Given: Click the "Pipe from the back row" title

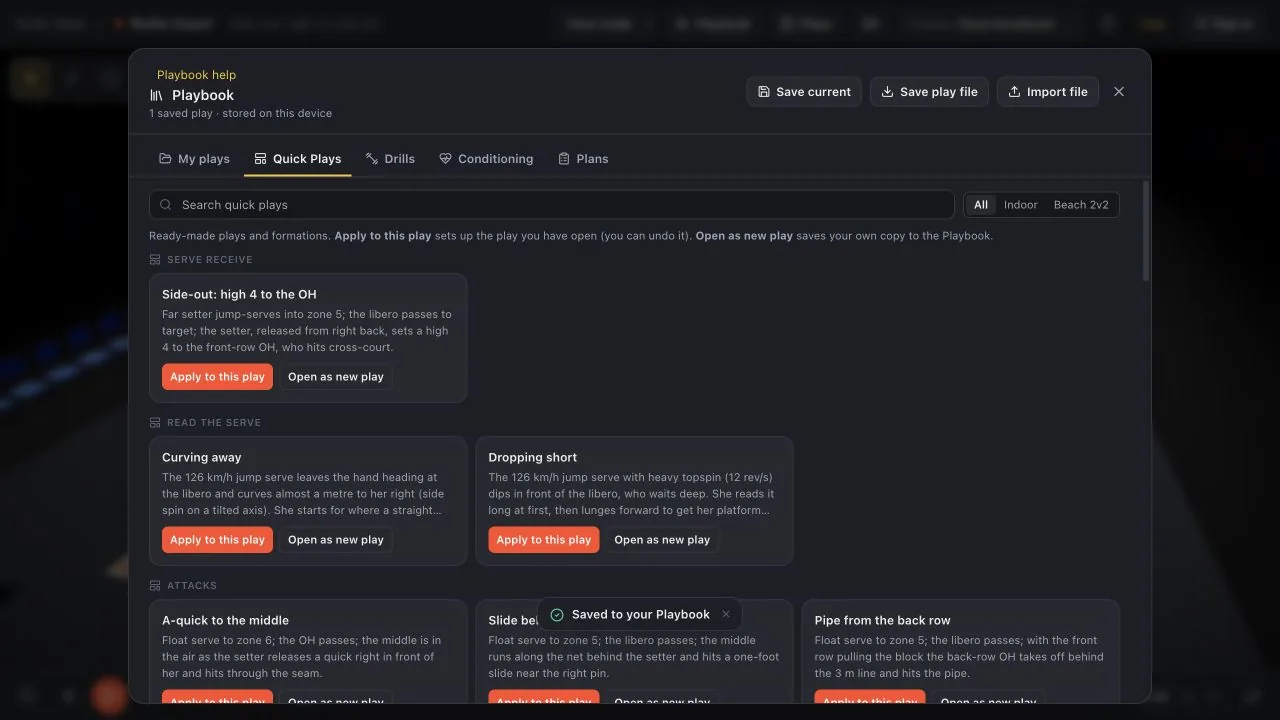Looking at the screenshot, I should [883, 621].
